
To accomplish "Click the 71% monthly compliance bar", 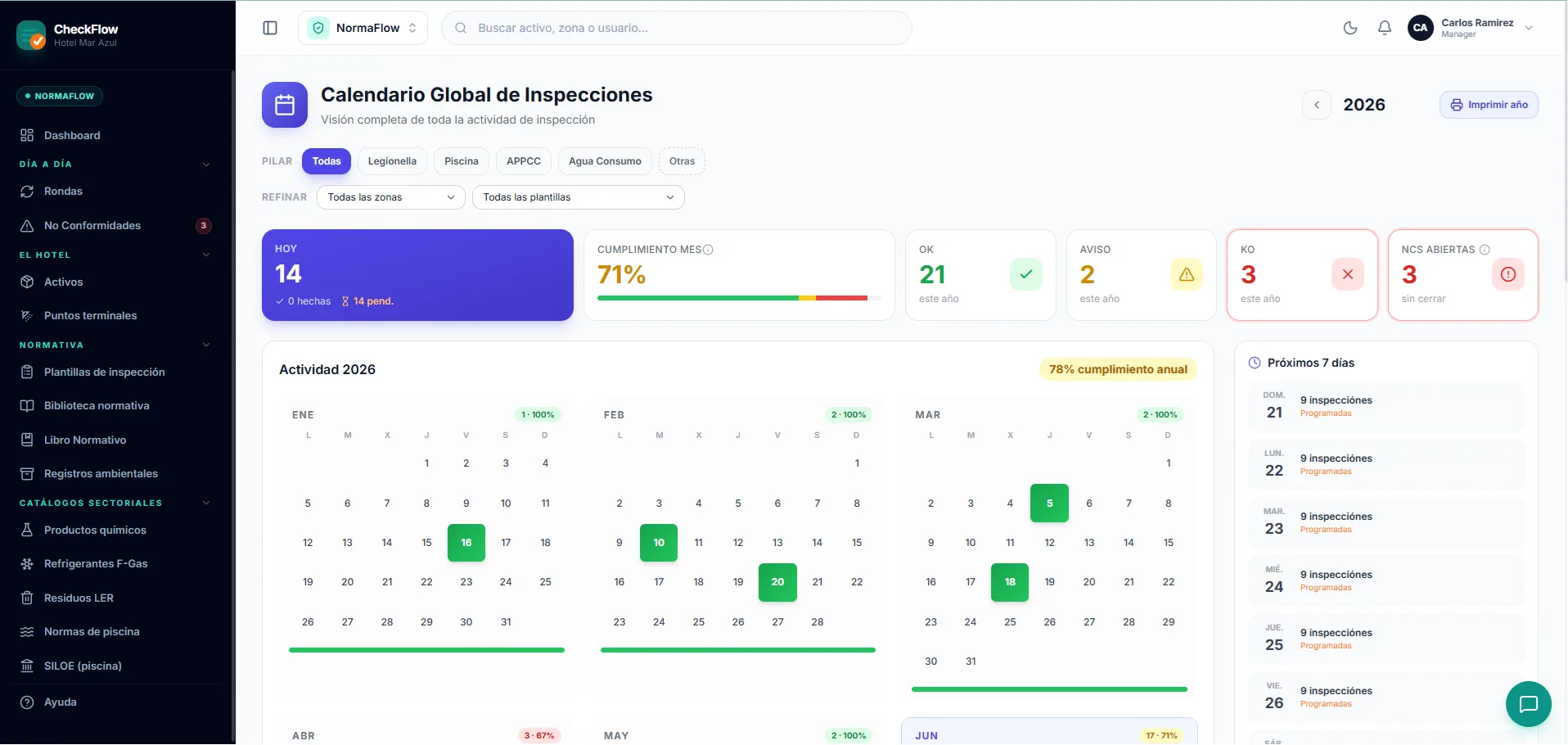I will point(739,298).
